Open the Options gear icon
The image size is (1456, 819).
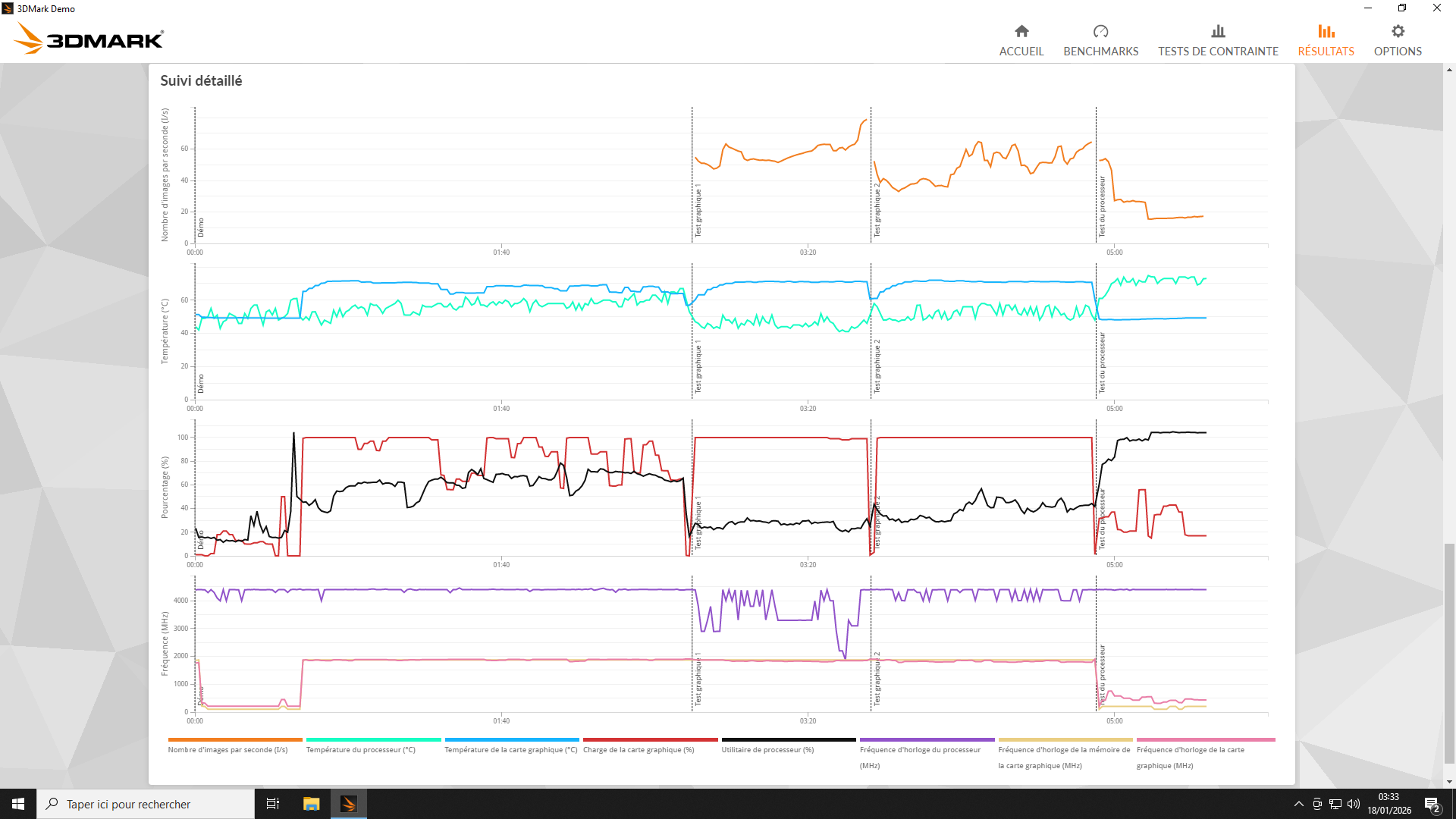1398,31
